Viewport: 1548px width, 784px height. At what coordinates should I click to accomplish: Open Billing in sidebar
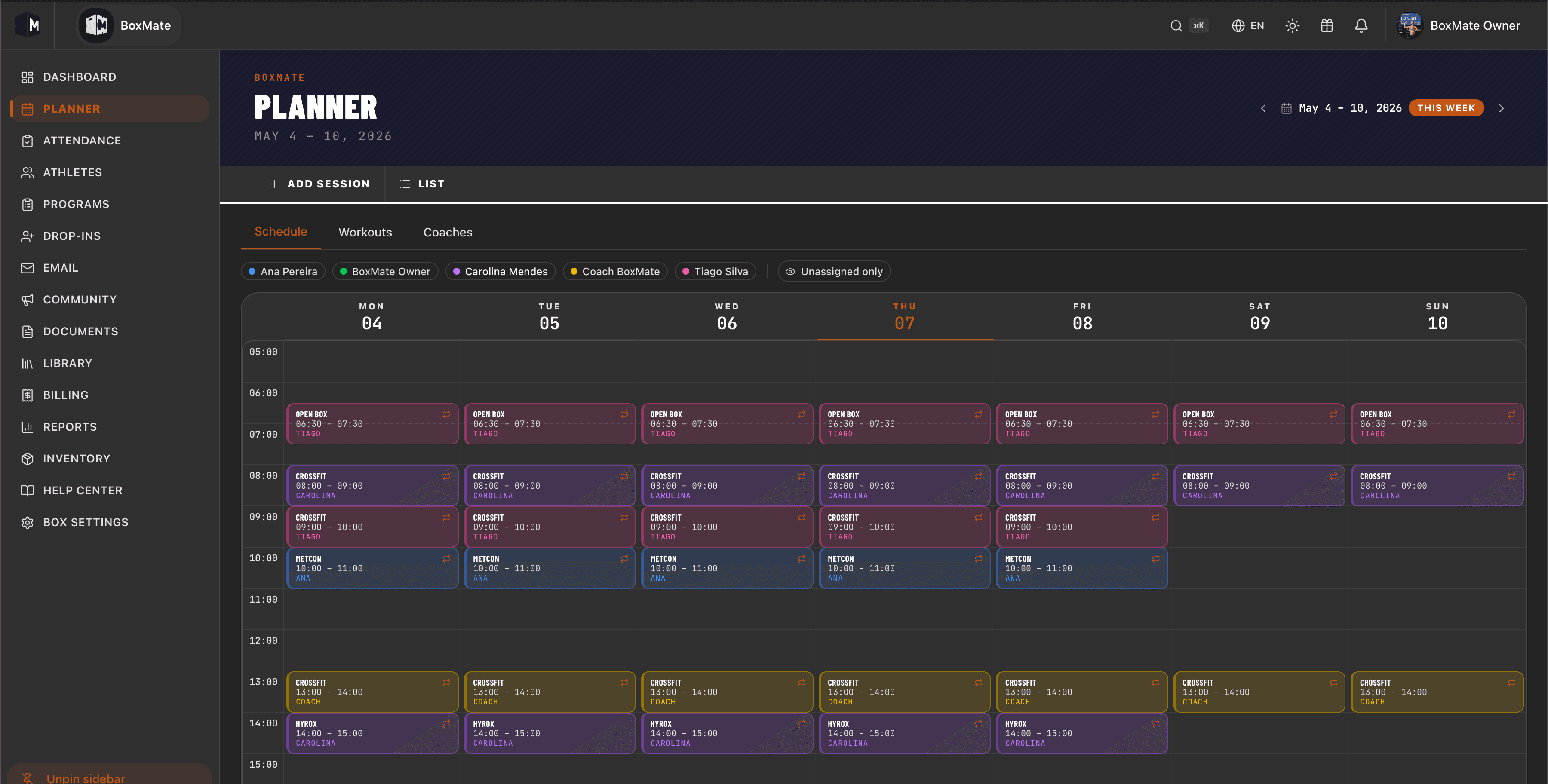click(109, 395)
